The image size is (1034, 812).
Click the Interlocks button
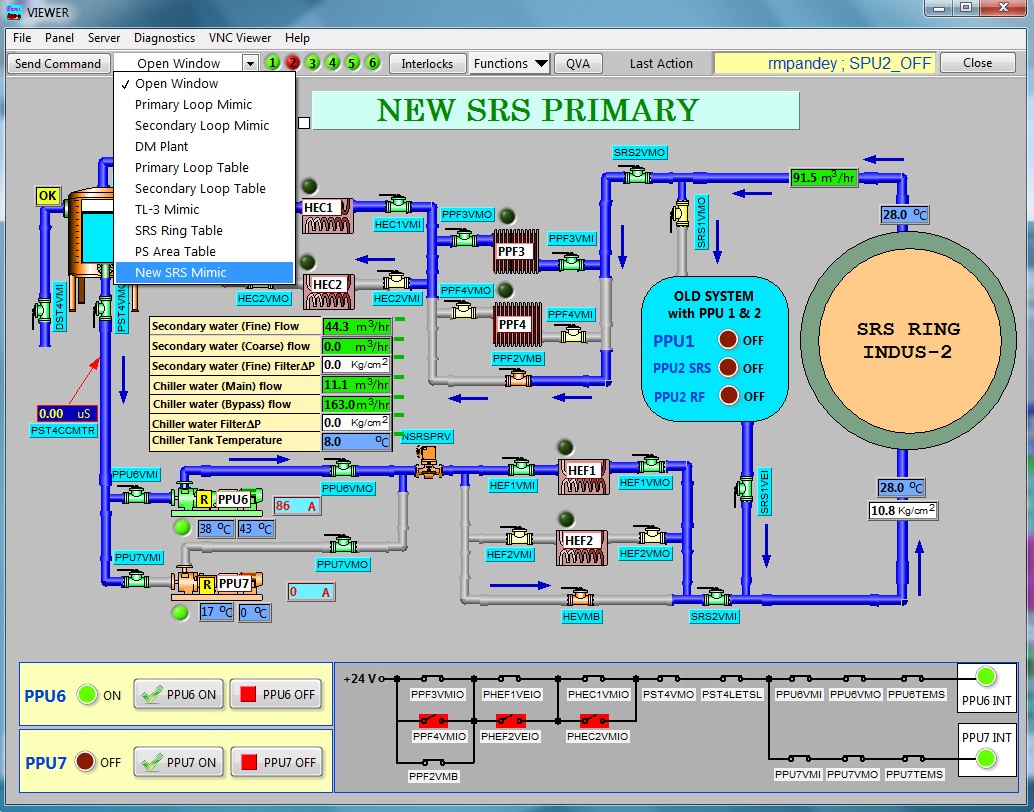(427, 63)
